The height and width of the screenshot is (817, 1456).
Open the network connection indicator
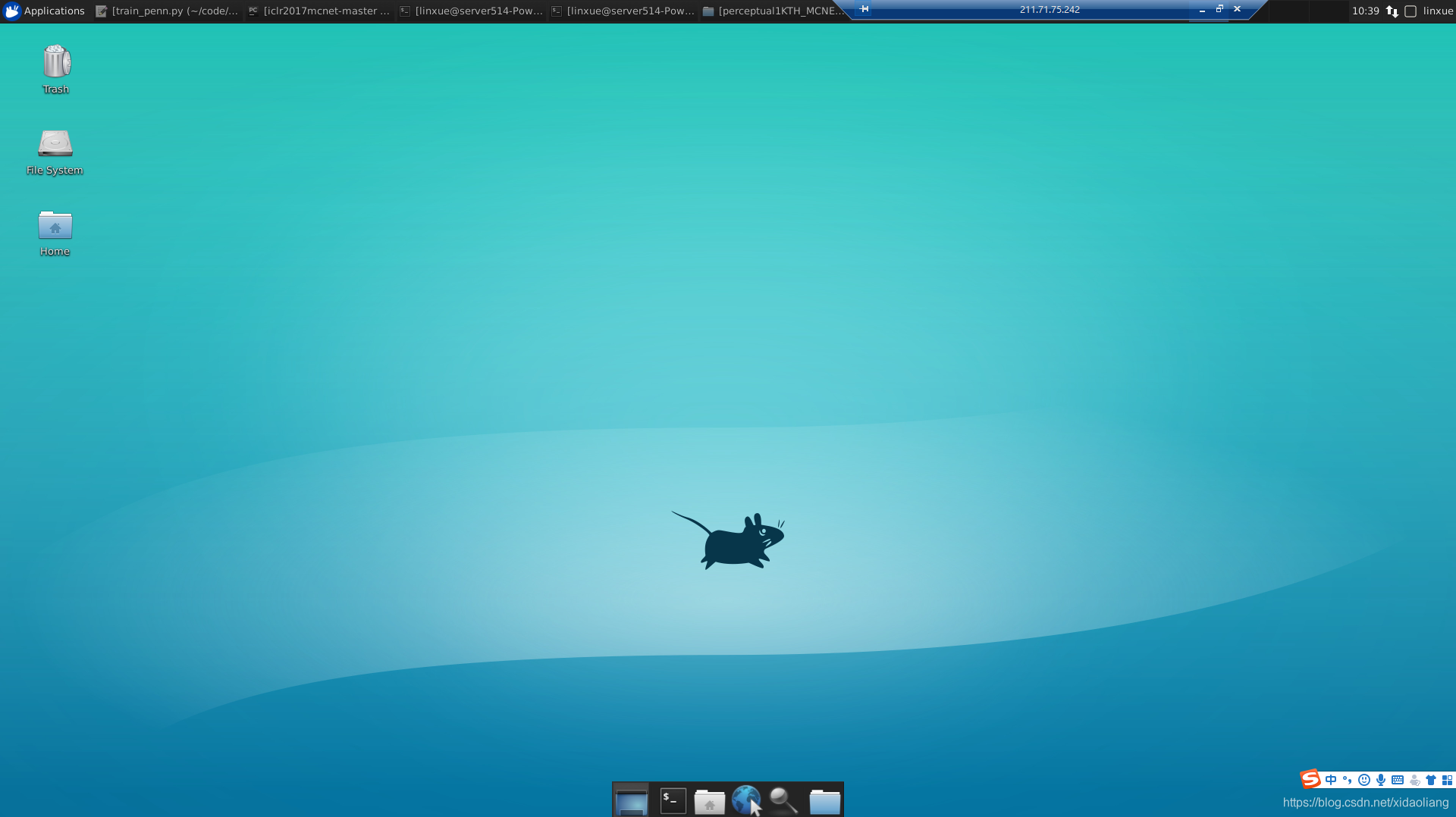click(x=1392, y=11)
